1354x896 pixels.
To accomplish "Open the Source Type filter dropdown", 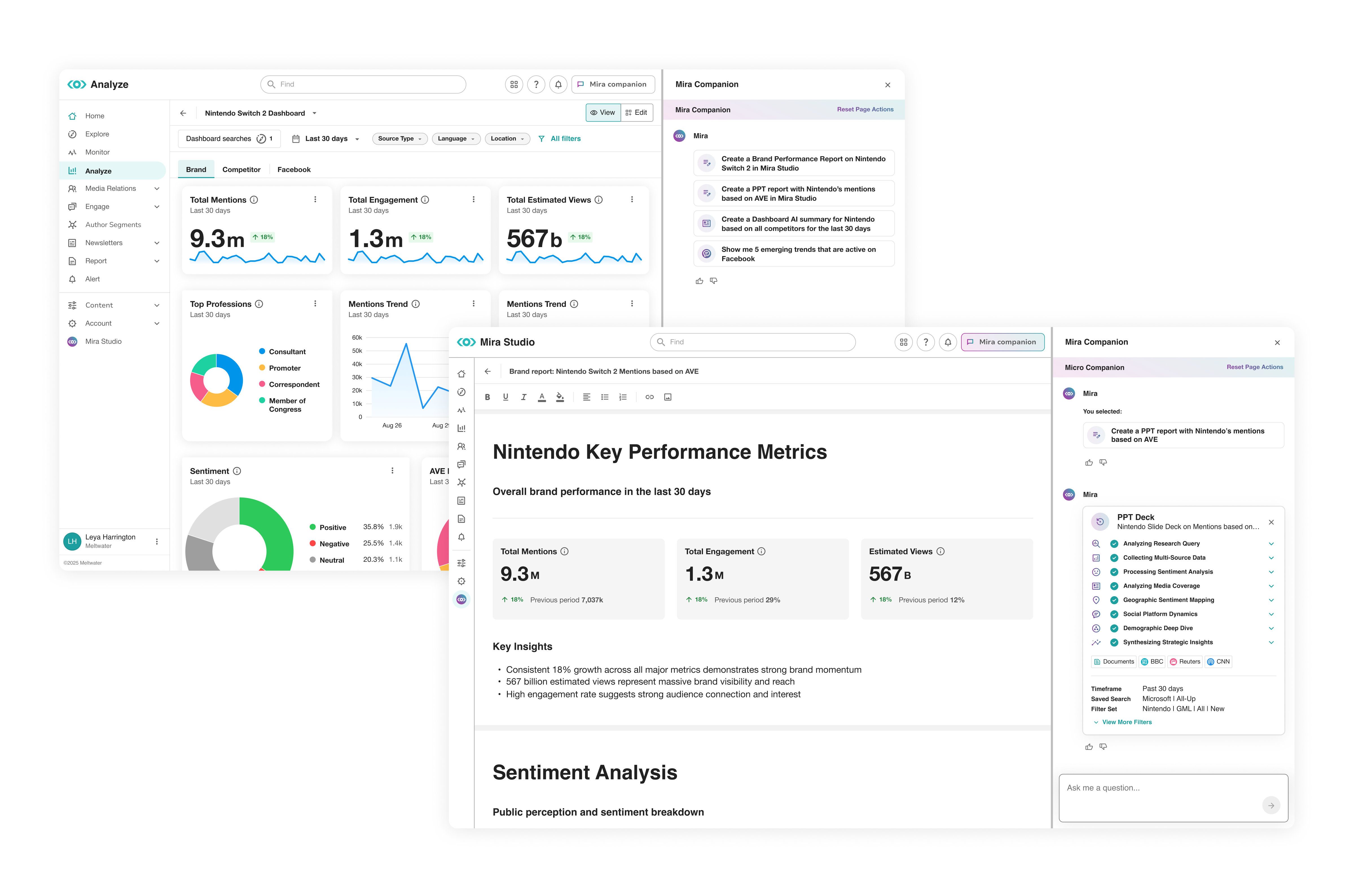I will point(399,139).
